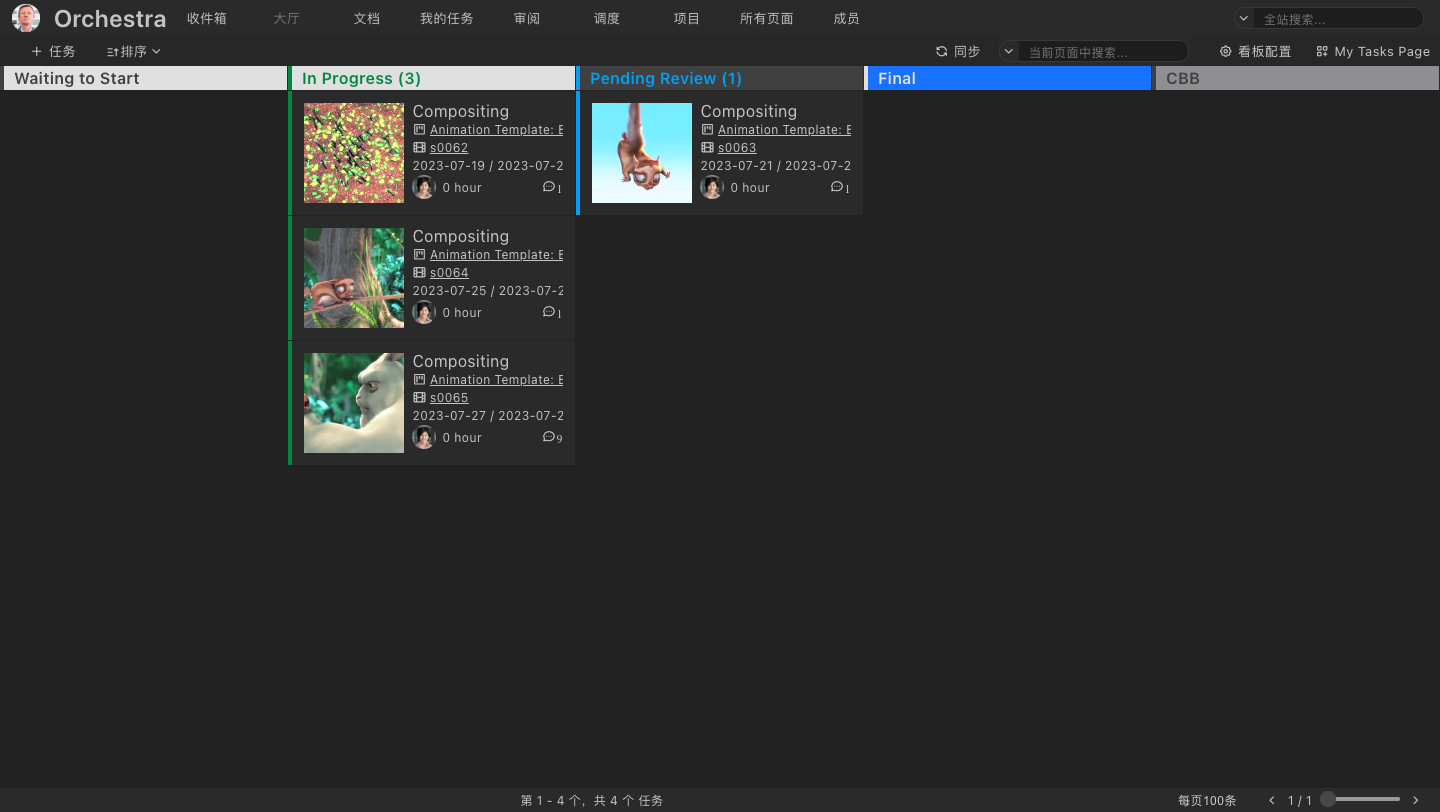Expand the global search dropdown arrow
The width and height of the screenshot is (1440, 812).
click(1244, 19)
